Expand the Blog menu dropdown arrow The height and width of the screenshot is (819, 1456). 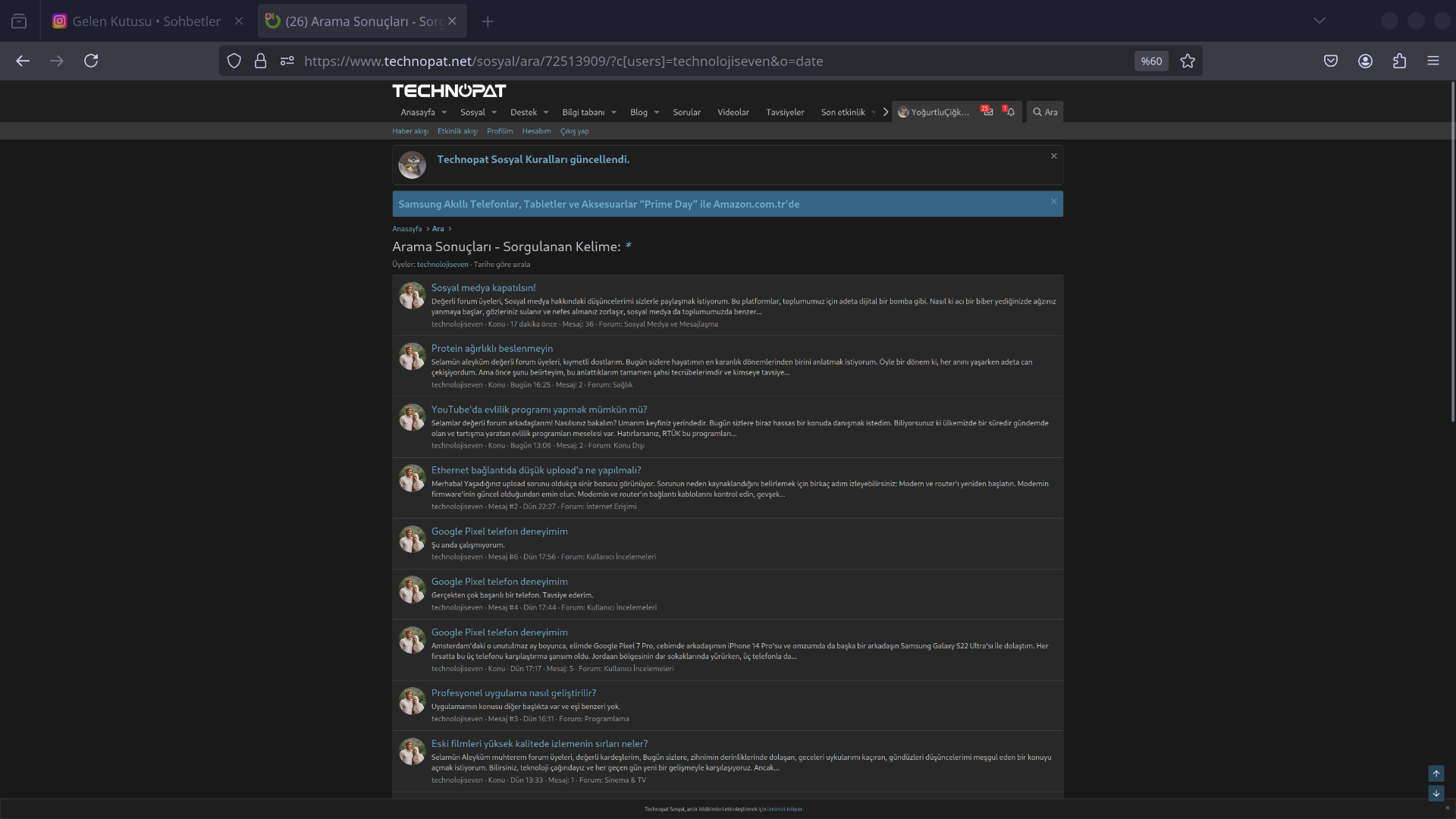click(x=657, y=112)
